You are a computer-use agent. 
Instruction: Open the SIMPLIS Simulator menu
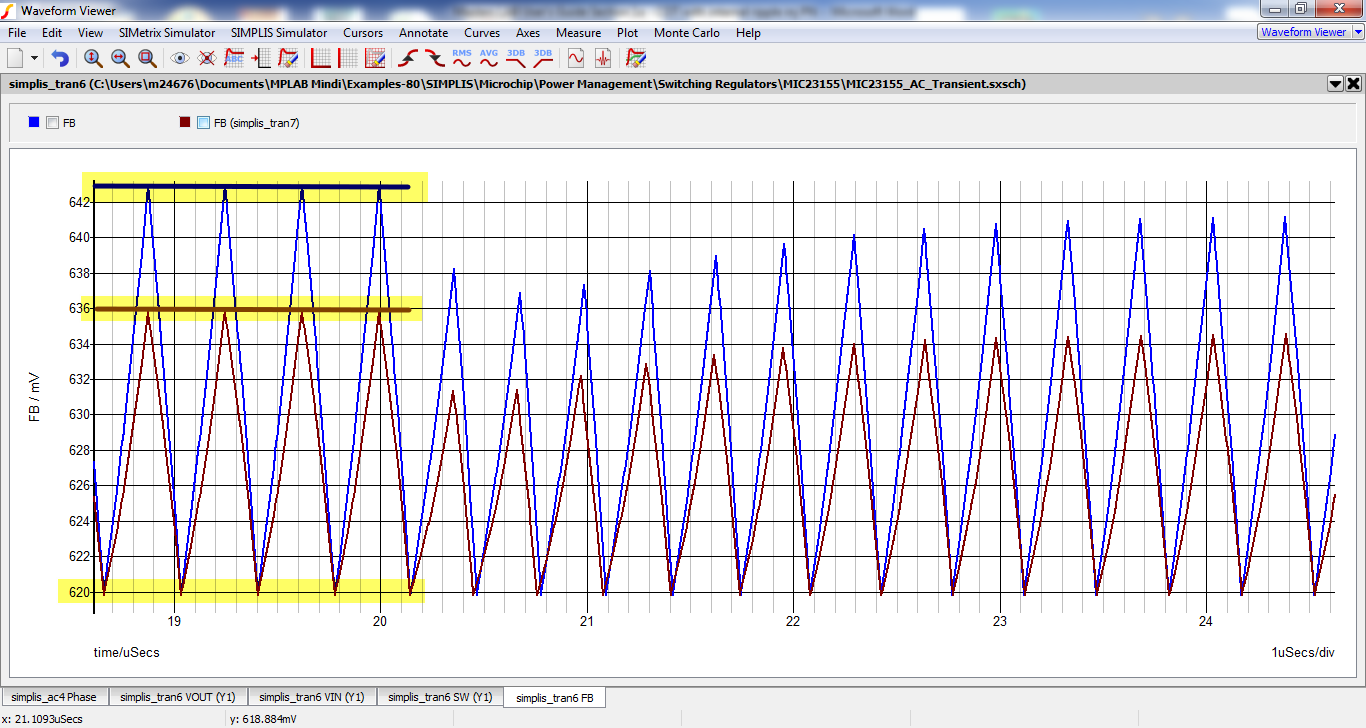(279, 32)
